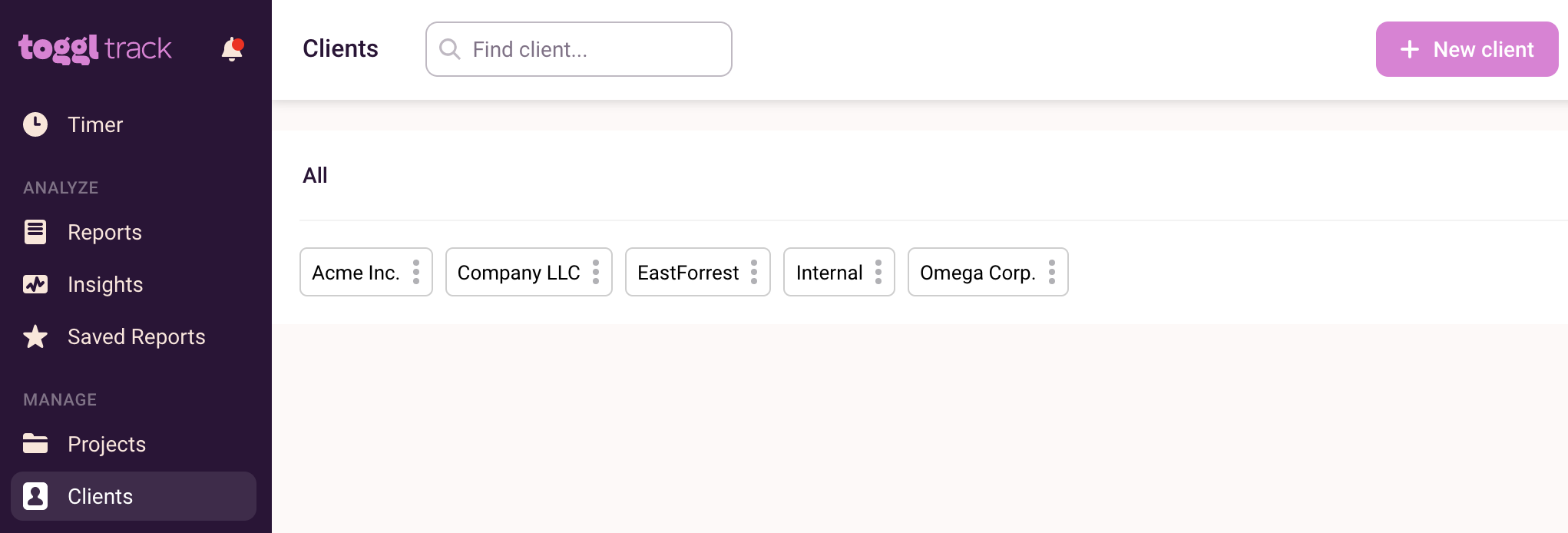Open options menu for Omega Corp.
Image resolution: width=1568 pixels, height=533 pixels.
pyautogui.click(x=1052, y=272)
